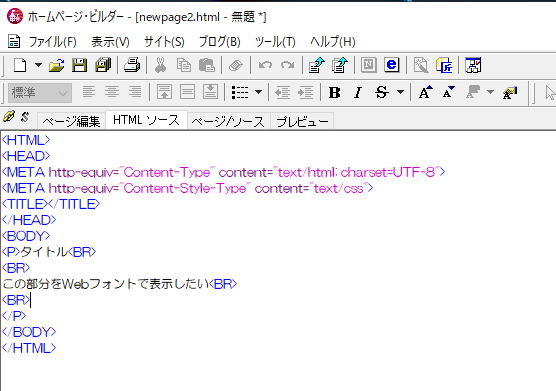Click the document icon in the menu bar

pyautogui.click(x=14, y=41)
